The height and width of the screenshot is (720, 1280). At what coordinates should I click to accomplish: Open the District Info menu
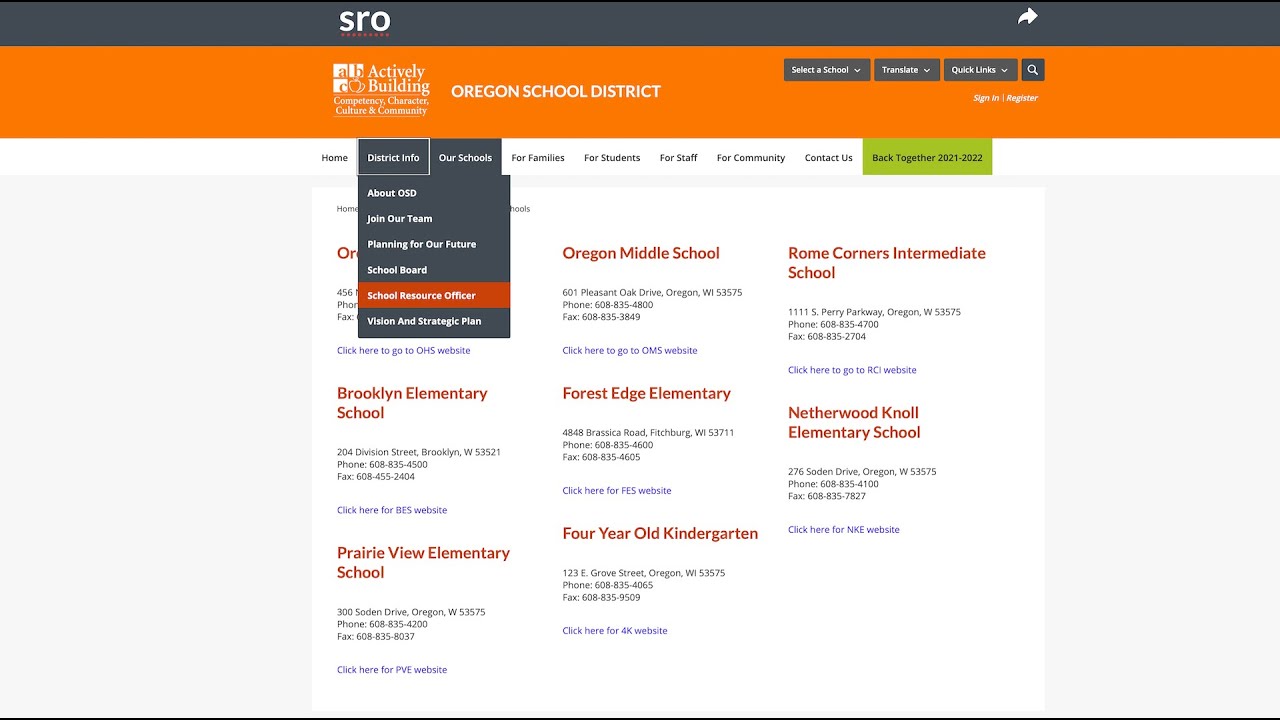click(394, 158)
